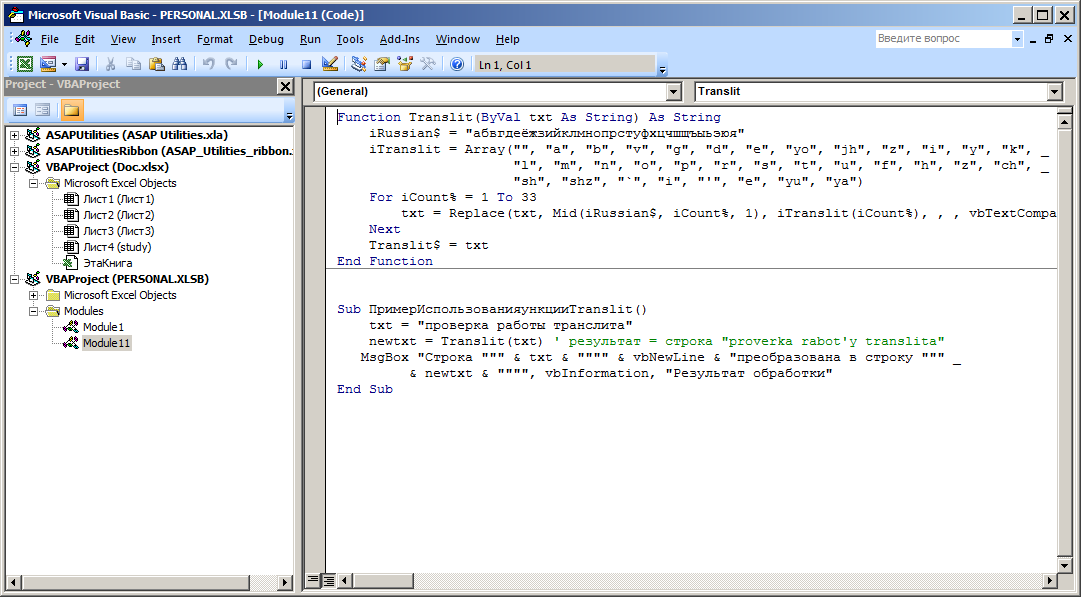This screenshot has width=1081, height=597.
Task: Click Procedure View button at code window bottom
Action: tap(312, 580)
